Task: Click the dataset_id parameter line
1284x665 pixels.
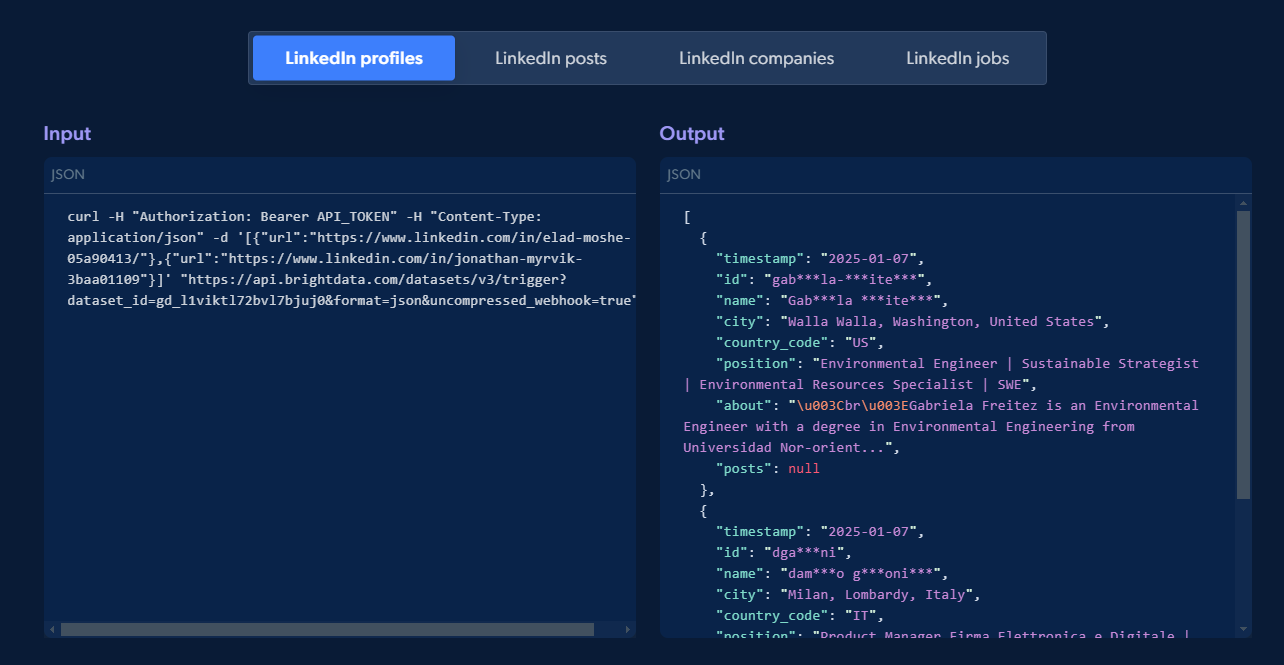Action: point(352,300)
